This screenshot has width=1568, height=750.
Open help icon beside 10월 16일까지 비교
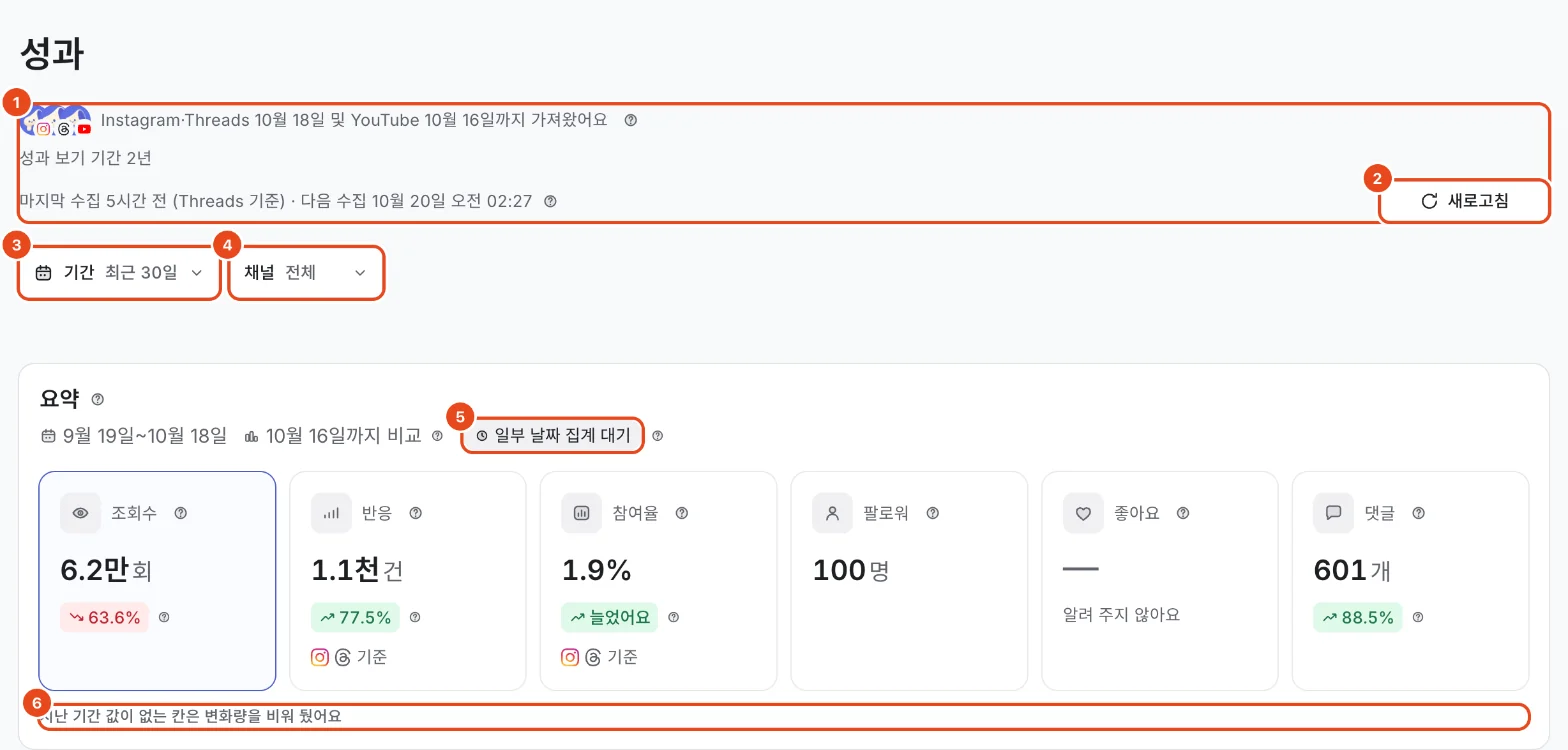click(x=437, y=436)
